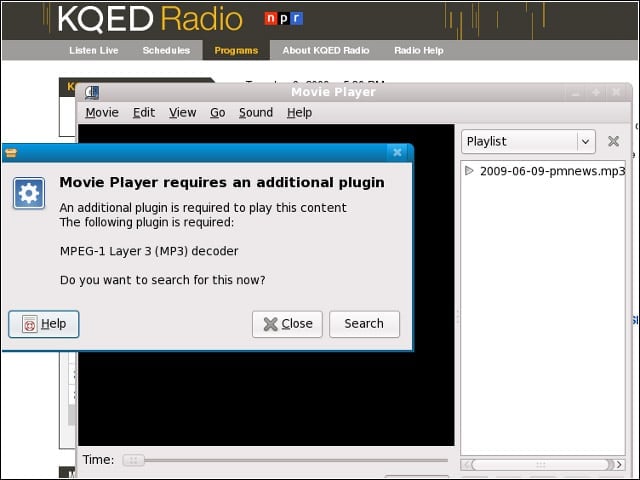Open the Edit menu in Movie Player

tap(144, 112)
